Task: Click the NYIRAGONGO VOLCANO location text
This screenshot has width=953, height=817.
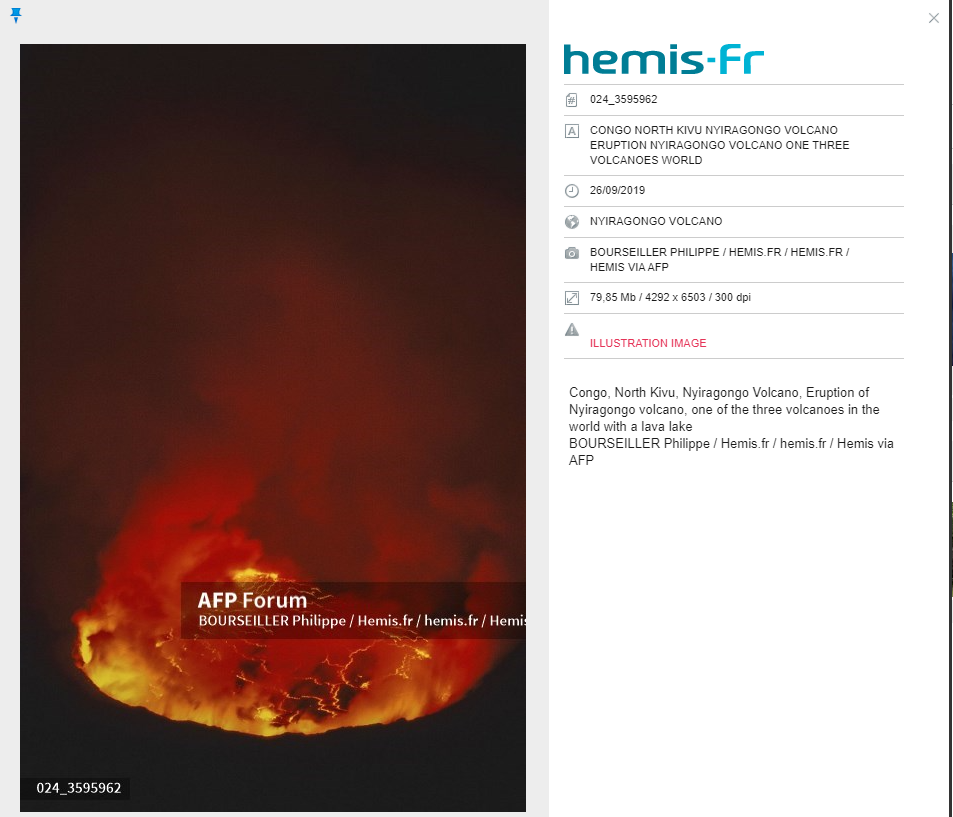Action: coord(656,221)
